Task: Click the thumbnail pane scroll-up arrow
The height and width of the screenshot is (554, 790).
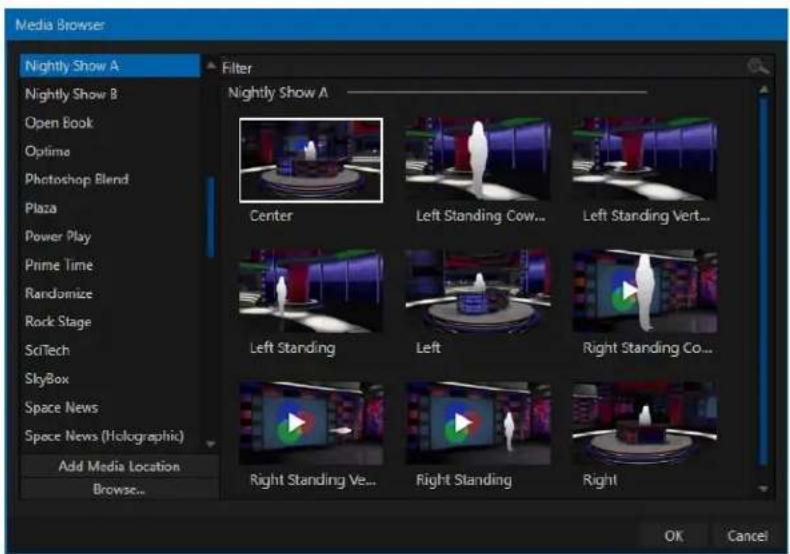Action: [x=764, y=90]
